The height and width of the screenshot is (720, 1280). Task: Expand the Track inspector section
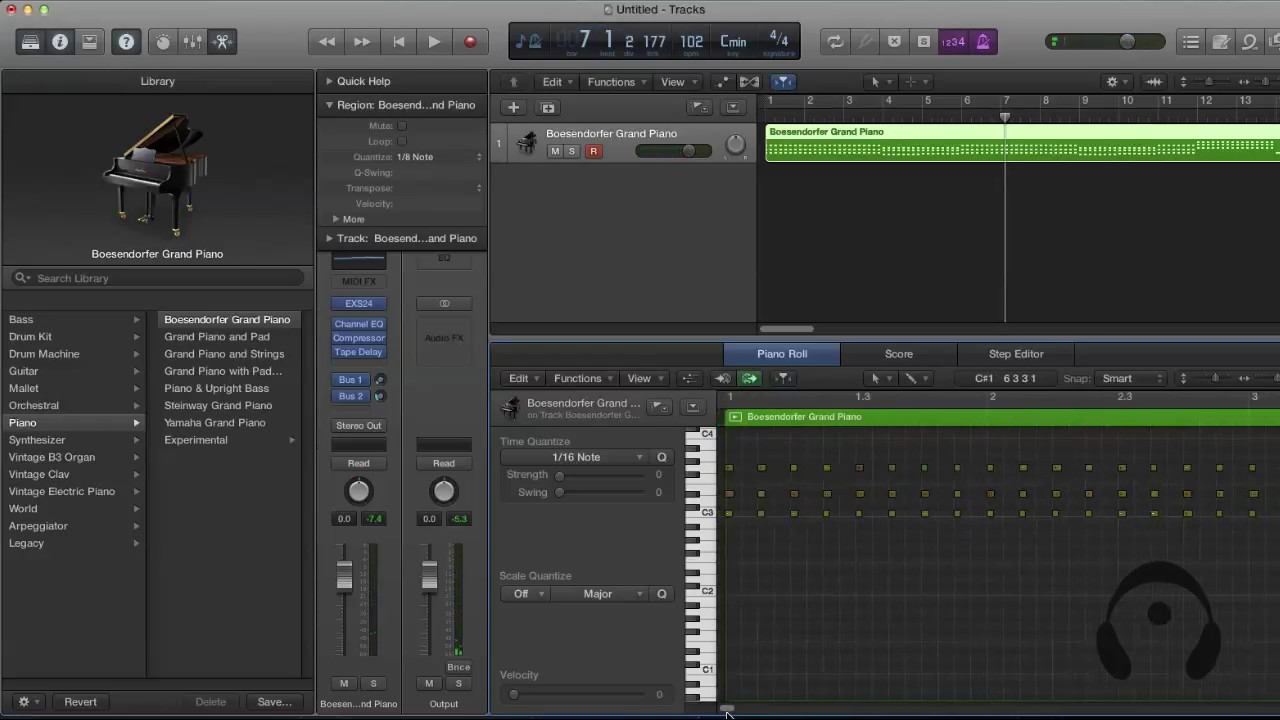click(x=329, y=238)
